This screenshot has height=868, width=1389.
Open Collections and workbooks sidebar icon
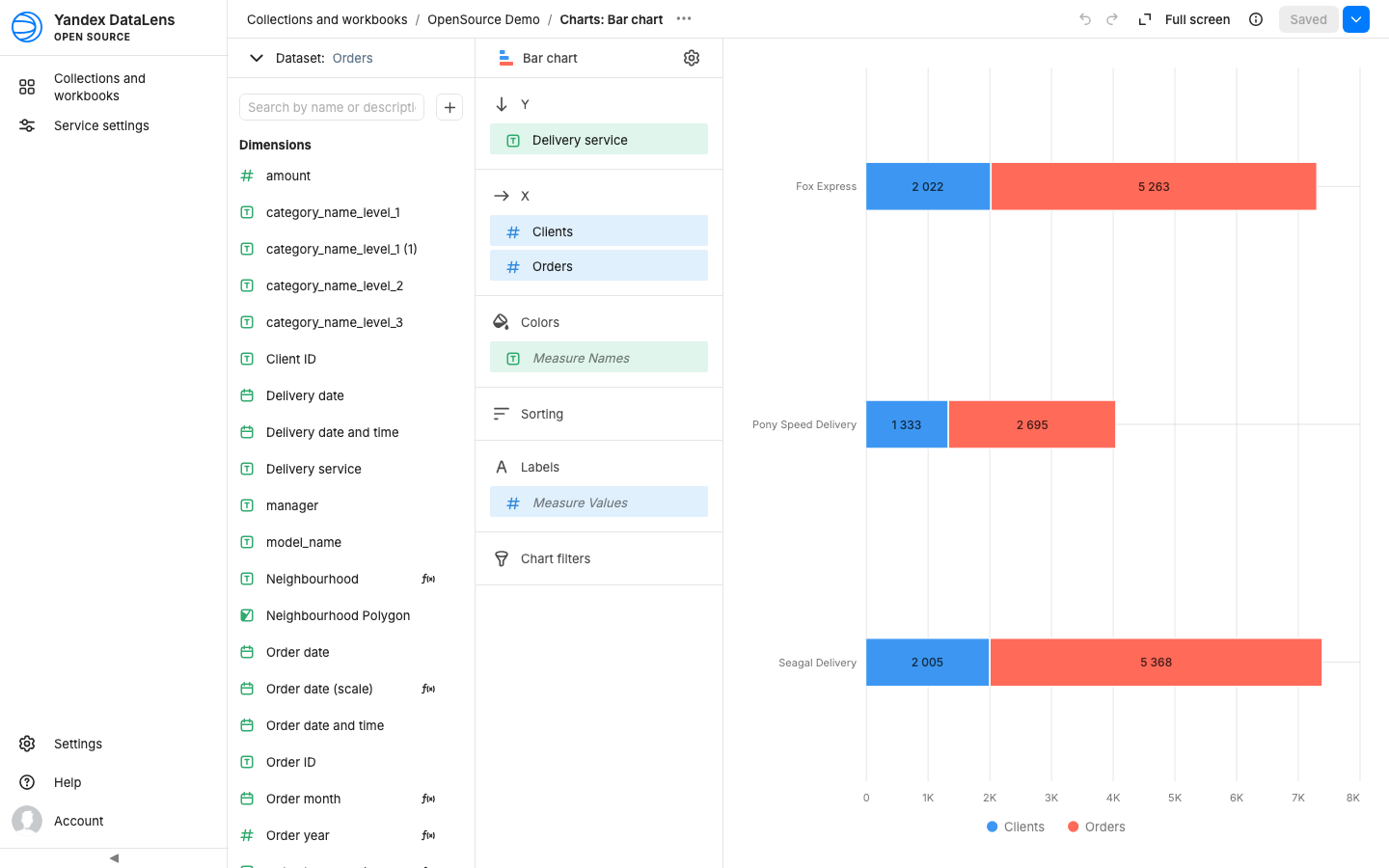[27, 87]
